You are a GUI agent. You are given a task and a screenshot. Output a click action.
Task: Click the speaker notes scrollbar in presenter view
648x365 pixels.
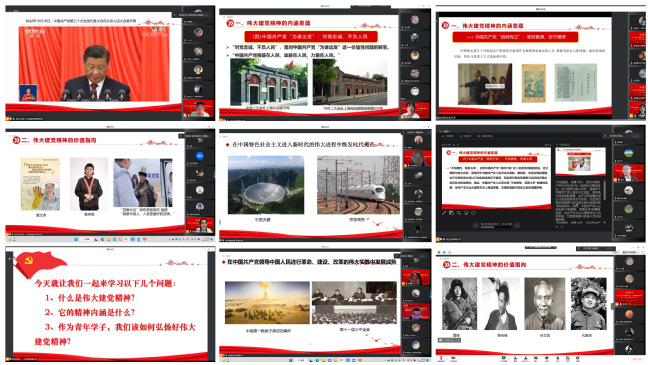(x=604, y=190)
